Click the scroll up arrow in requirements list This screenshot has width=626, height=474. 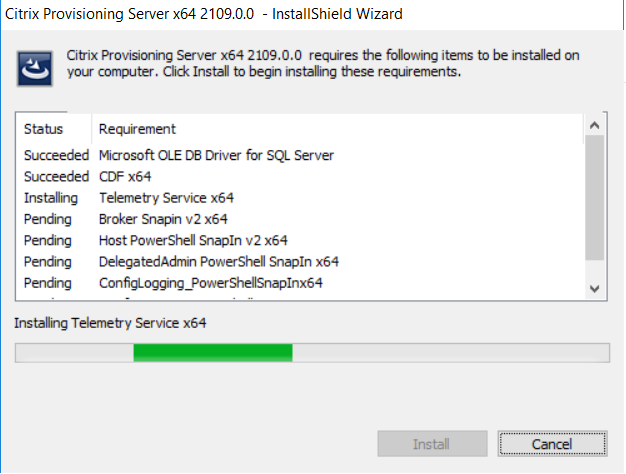click(x=594, y=125)
